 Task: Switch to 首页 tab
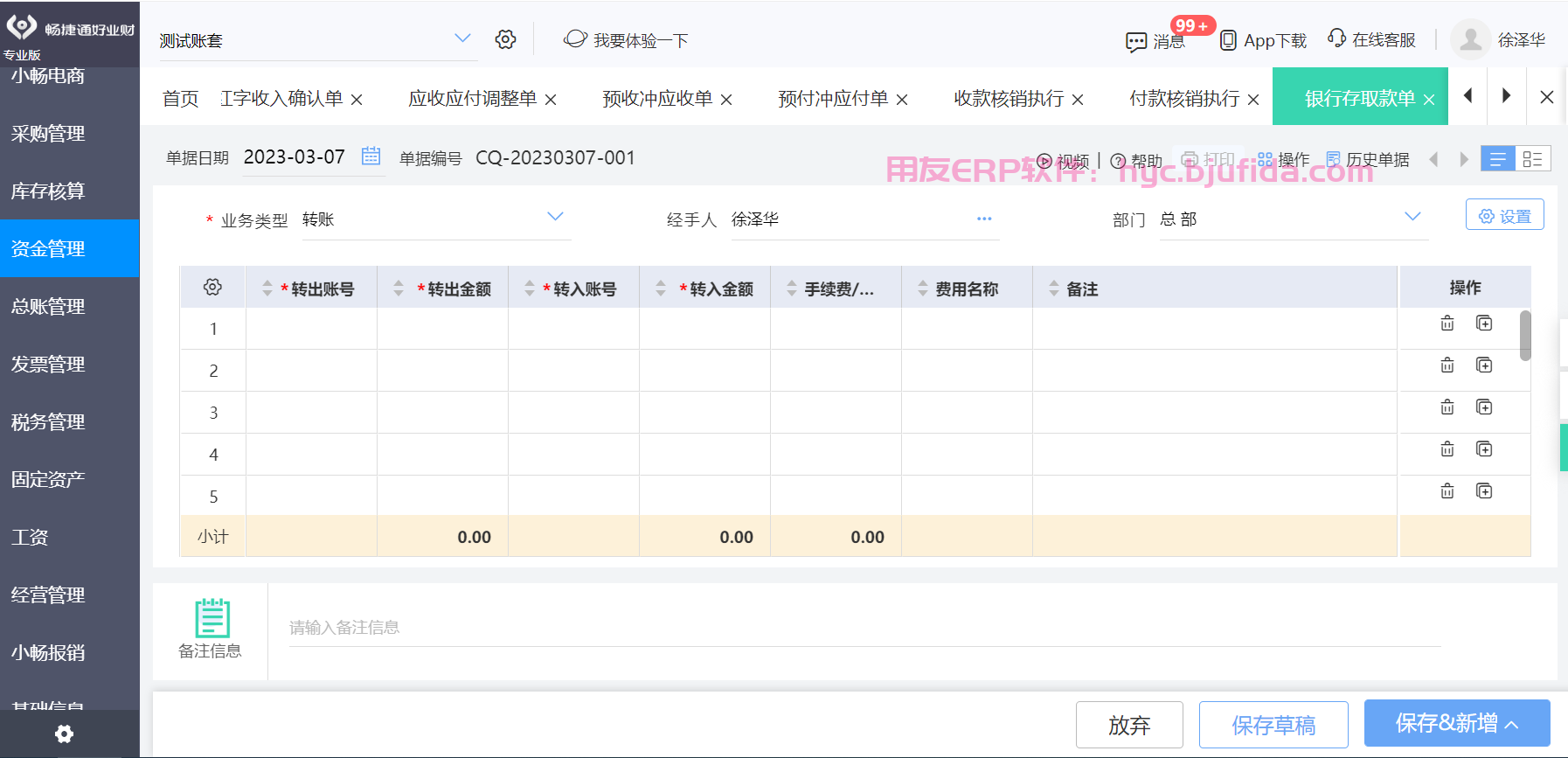pyautogui.click(x=181, y=99)
